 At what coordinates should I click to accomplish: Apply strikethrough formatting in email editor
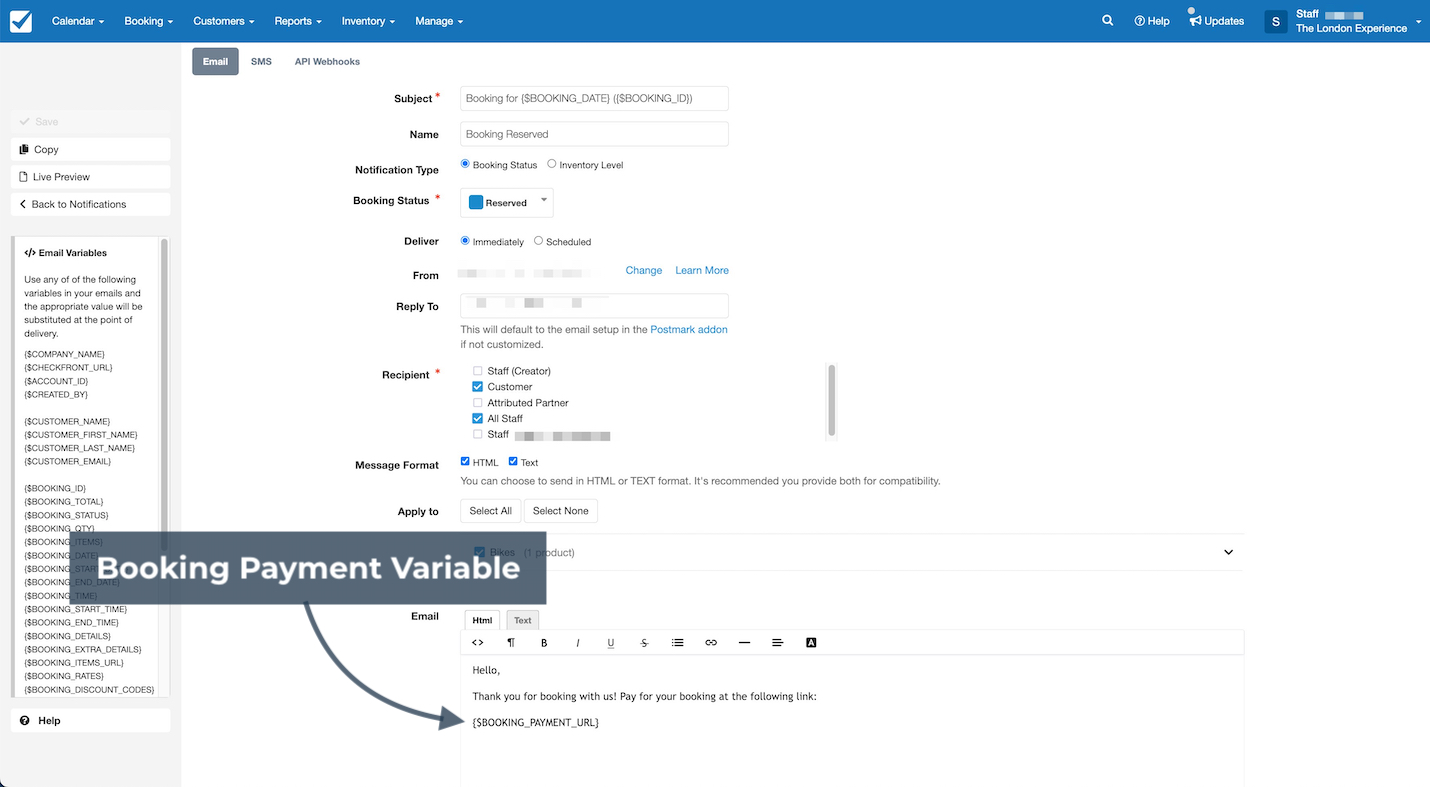(x=644, y=642)
